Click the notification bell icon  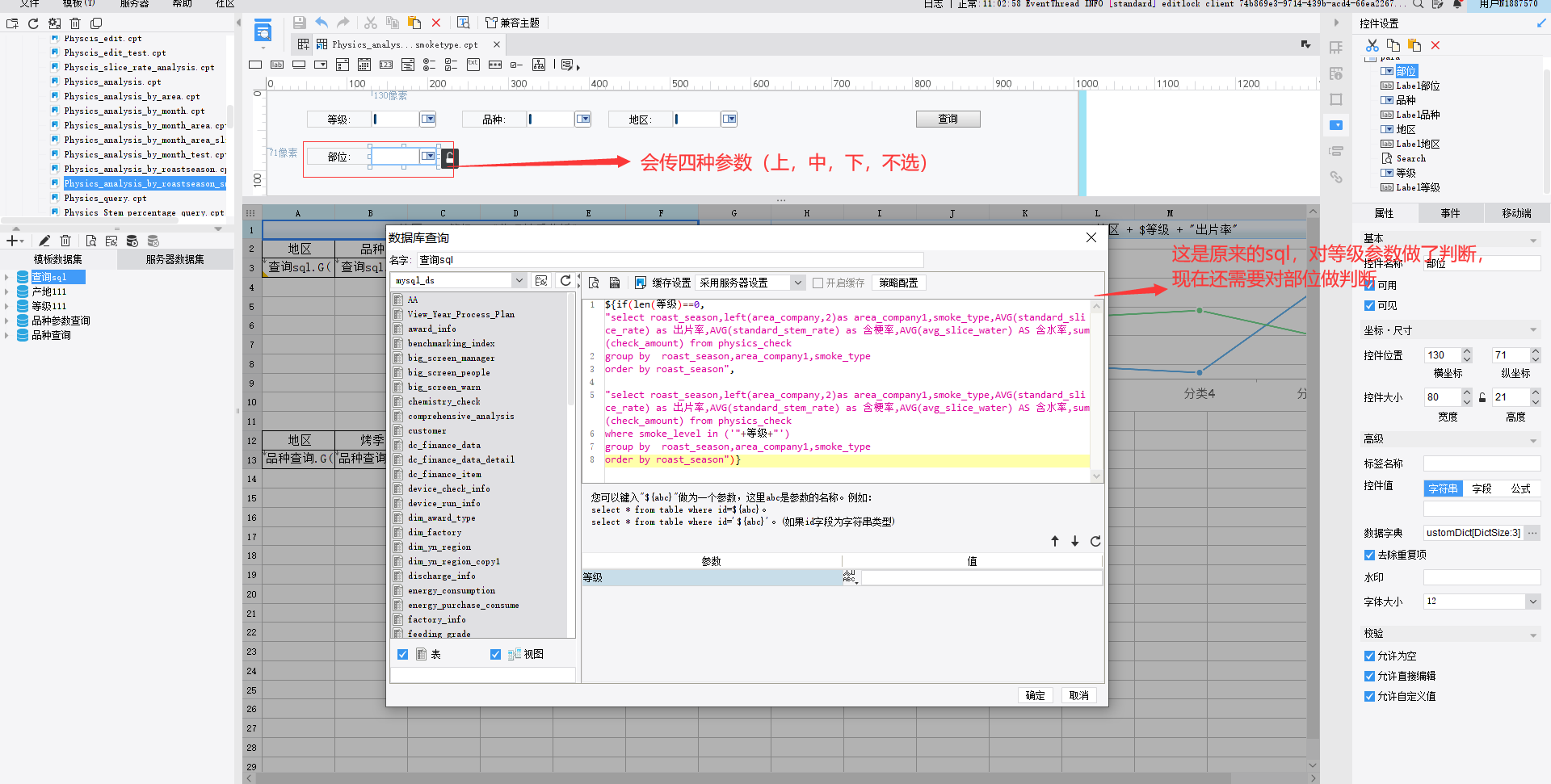coord(1457,4)
